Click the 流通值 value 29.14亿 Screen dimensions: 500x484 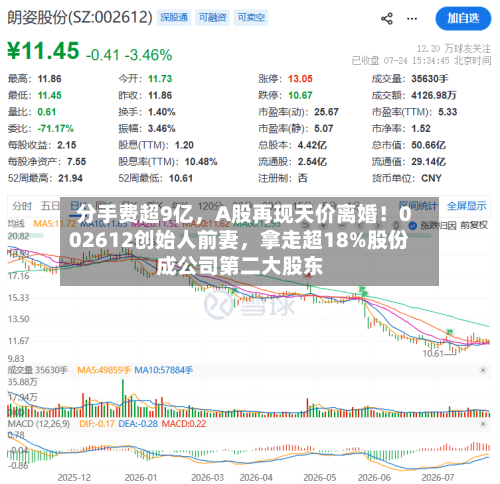tap(428, 162)
